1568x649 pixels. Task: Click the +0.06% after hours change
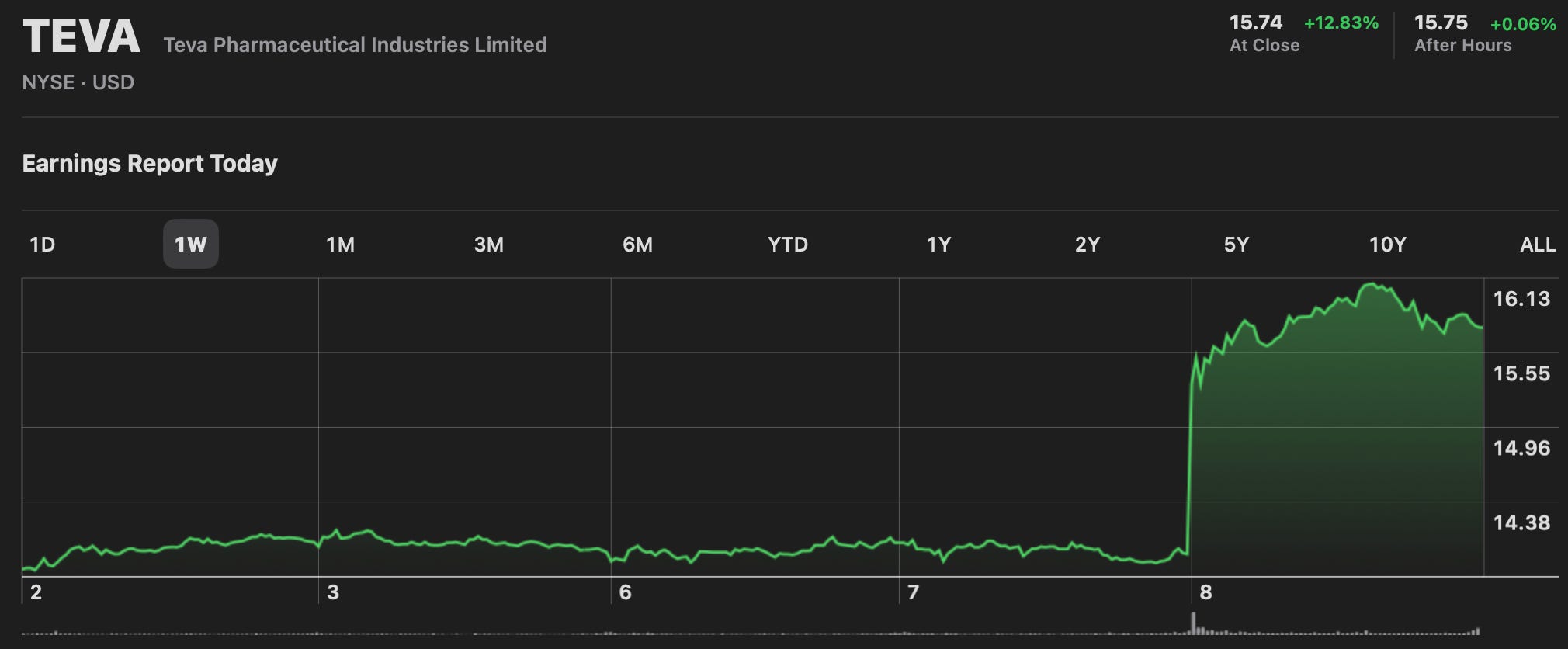coord(1523,24)
